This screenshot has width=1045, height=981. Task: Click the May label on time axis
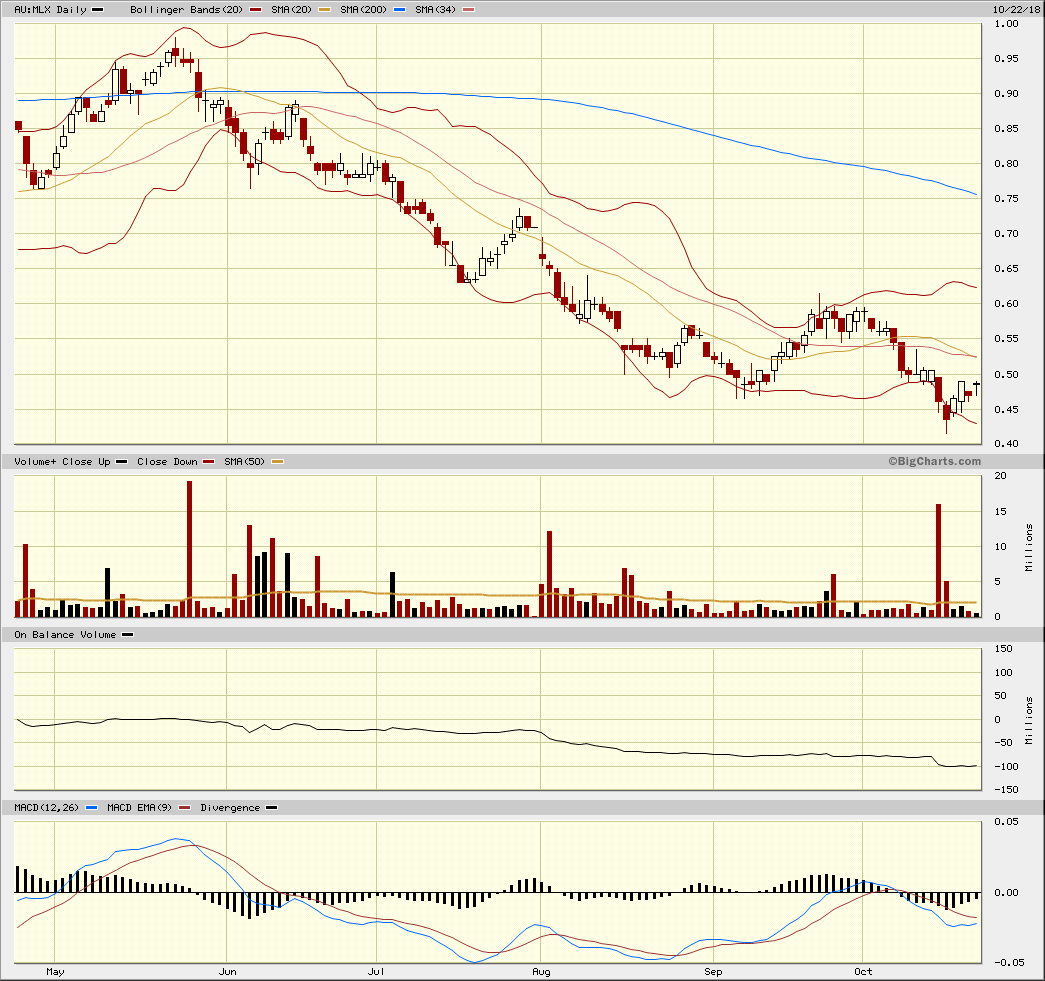(x=55, y=972)
